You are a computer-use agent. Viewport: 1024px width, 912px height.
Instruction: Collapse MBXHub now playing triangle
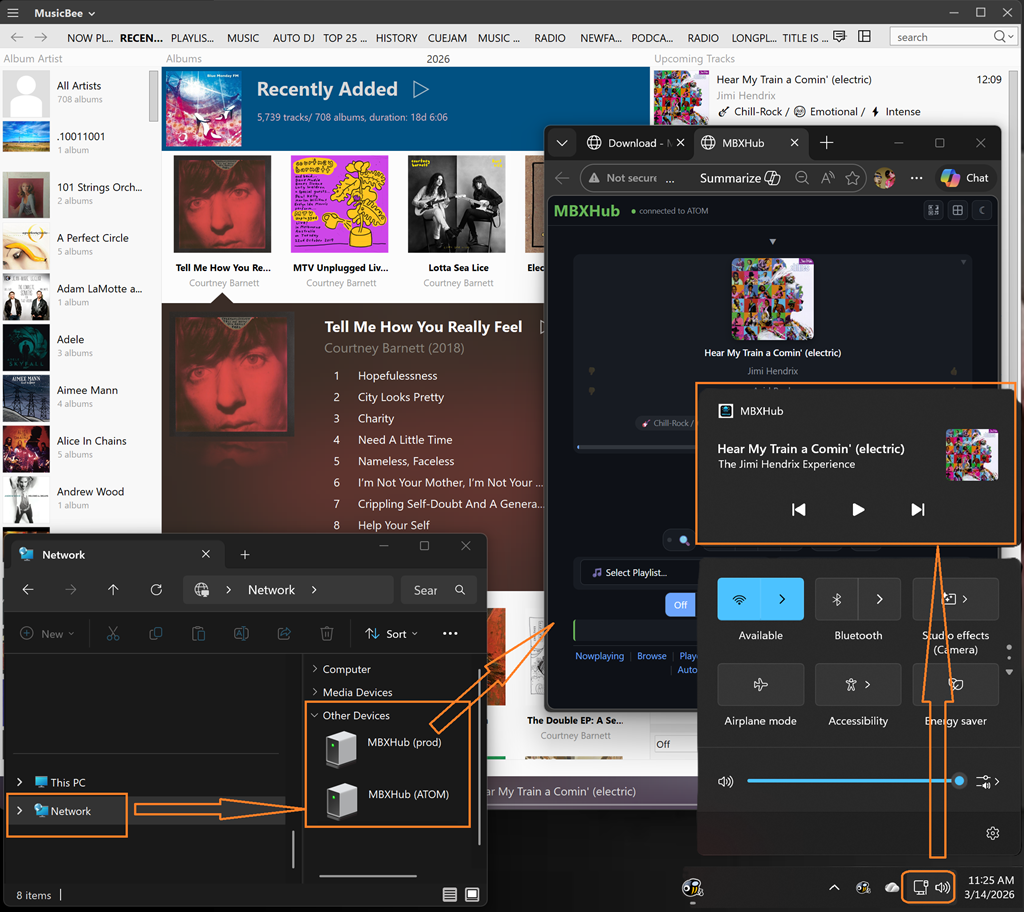click(x=772, y=242)
